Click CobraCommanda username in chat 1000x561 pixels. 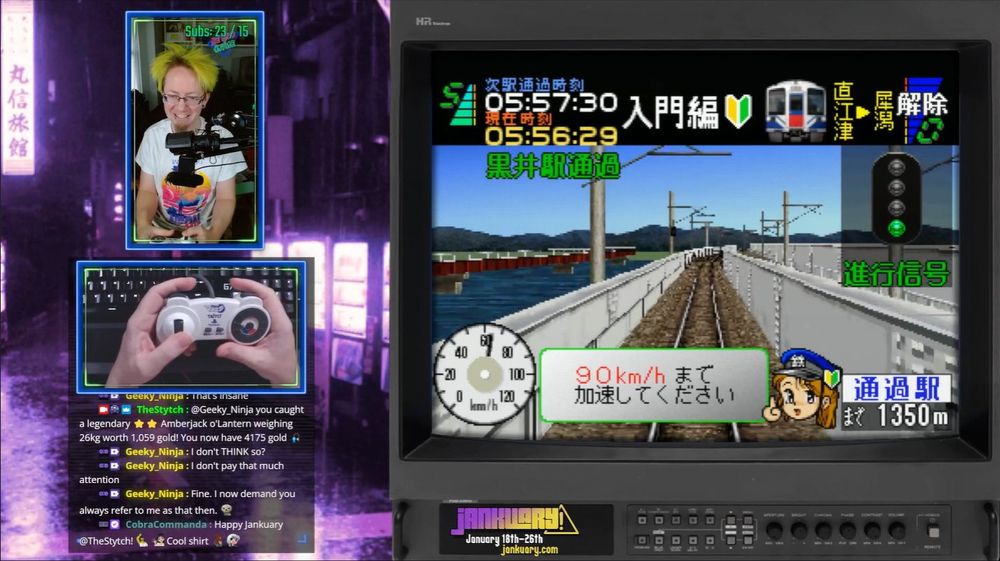(x=166, y=524)
